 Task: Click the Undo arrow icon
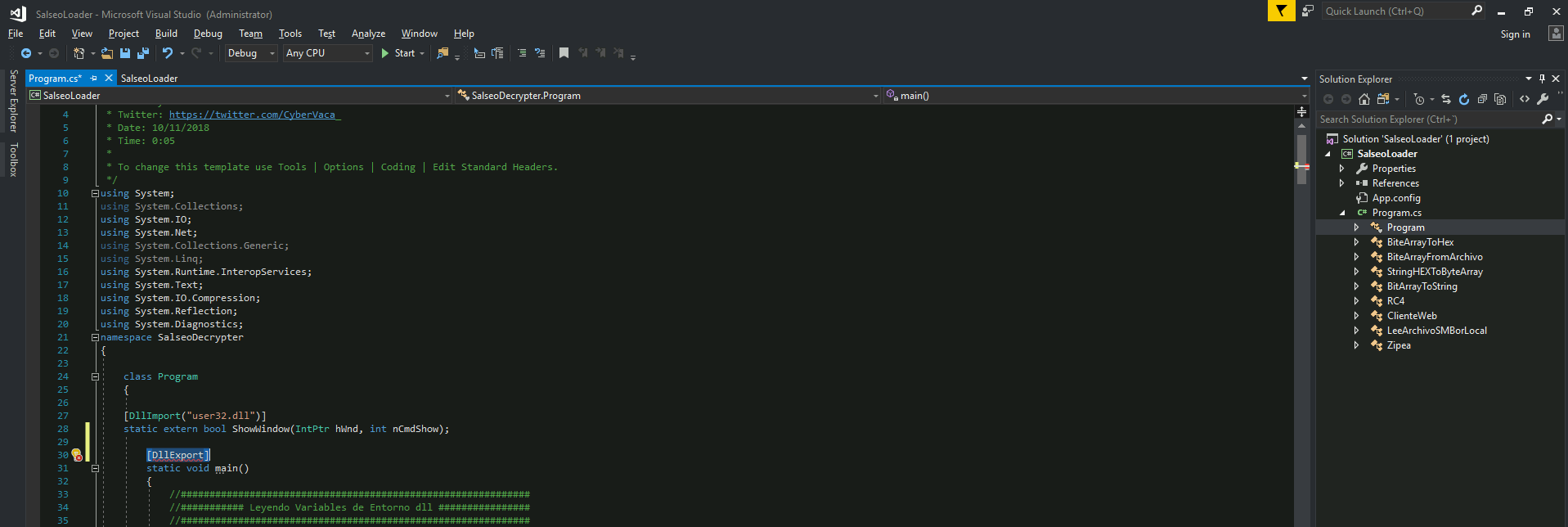pos(167,53)
